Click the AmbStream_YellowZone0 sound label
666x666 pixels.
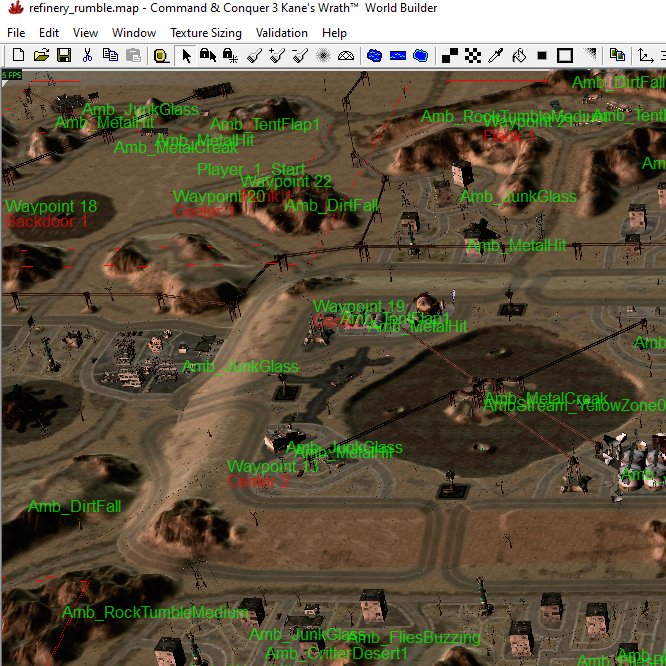tap(574, 406)
